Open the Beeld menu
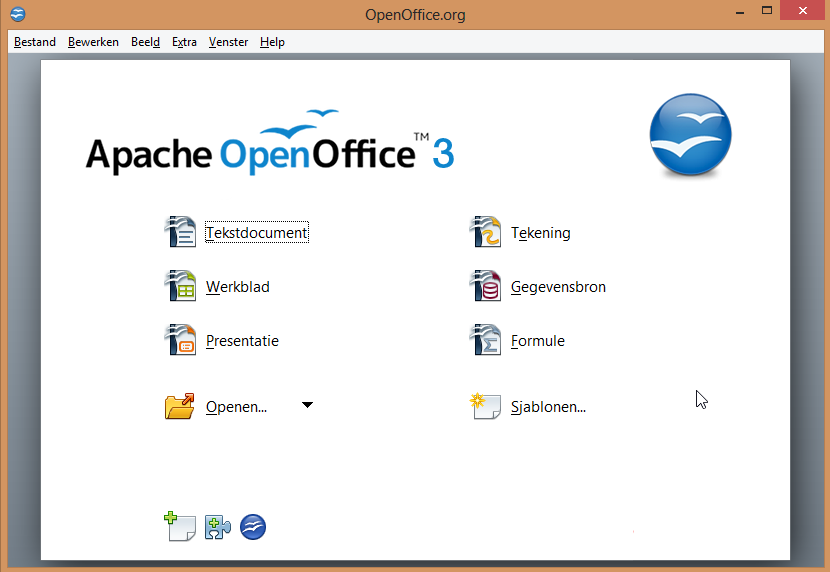Screen dimensions: 830x572 coord(146,42)
